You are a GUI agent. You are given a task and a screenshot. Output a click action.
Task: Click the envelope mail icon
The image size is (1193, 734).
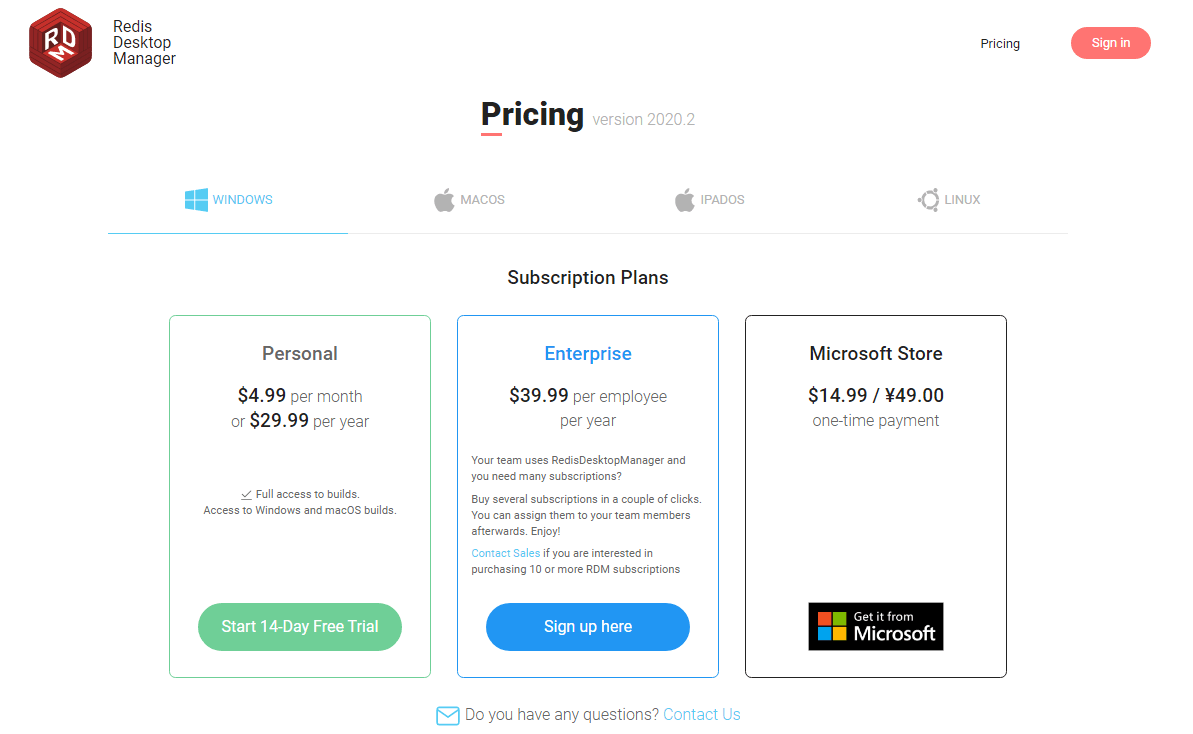pos(447,715)
